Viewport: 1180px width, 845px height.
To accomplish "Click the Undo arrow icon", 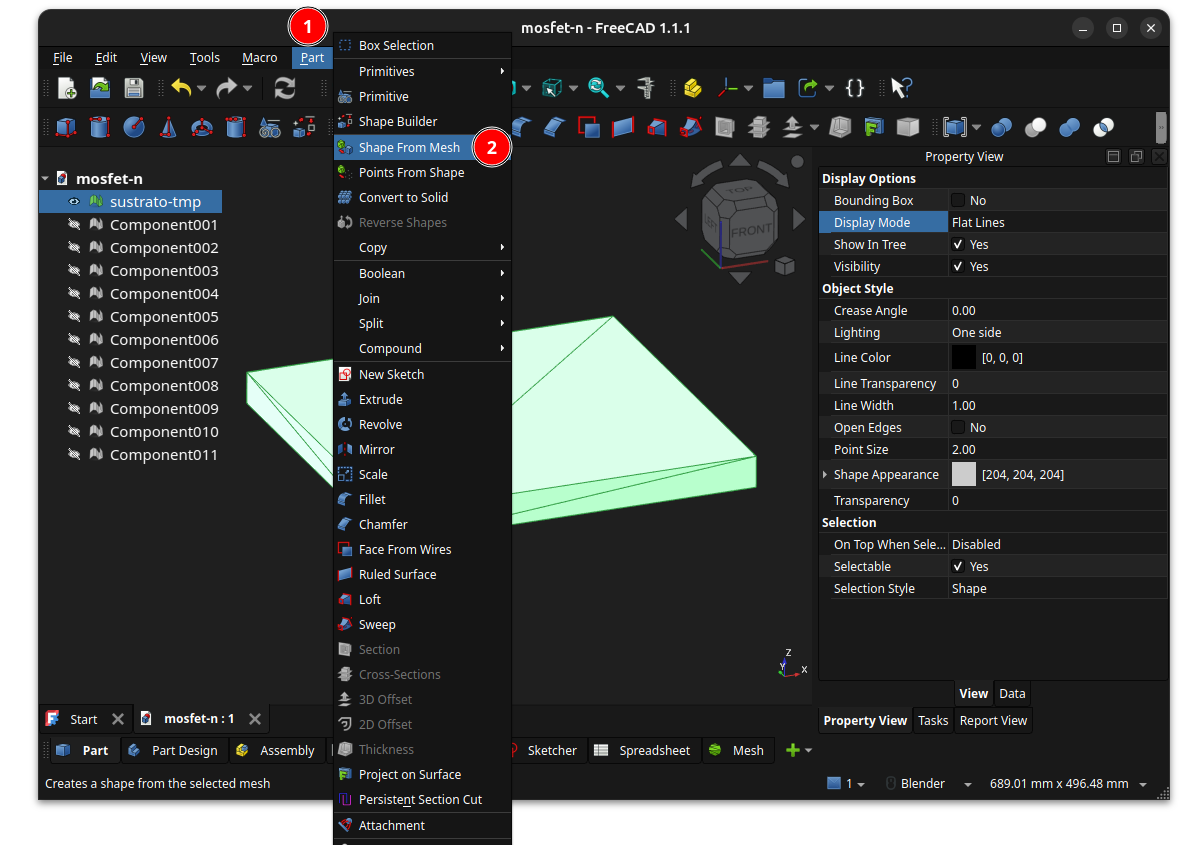I will [181, 88].
